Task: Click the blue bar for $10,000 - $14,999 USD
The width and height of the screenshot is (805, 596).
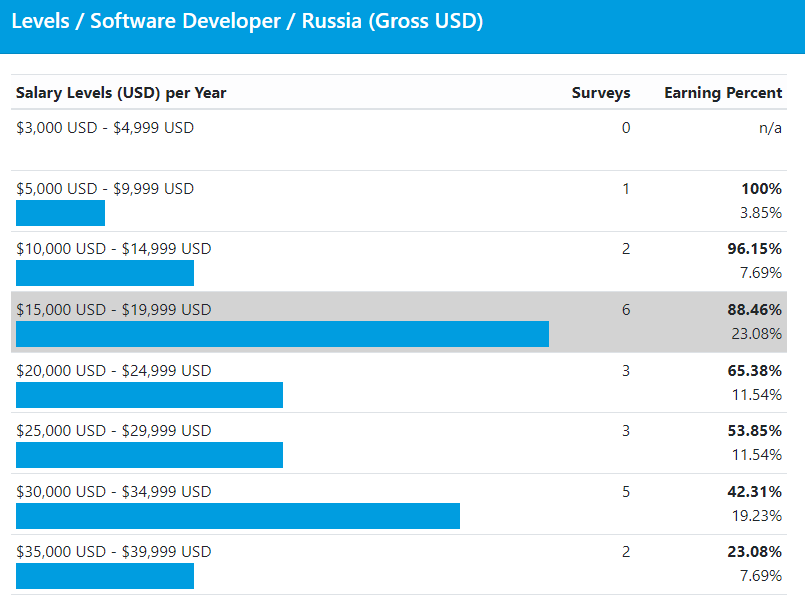Action: (105, 273)
